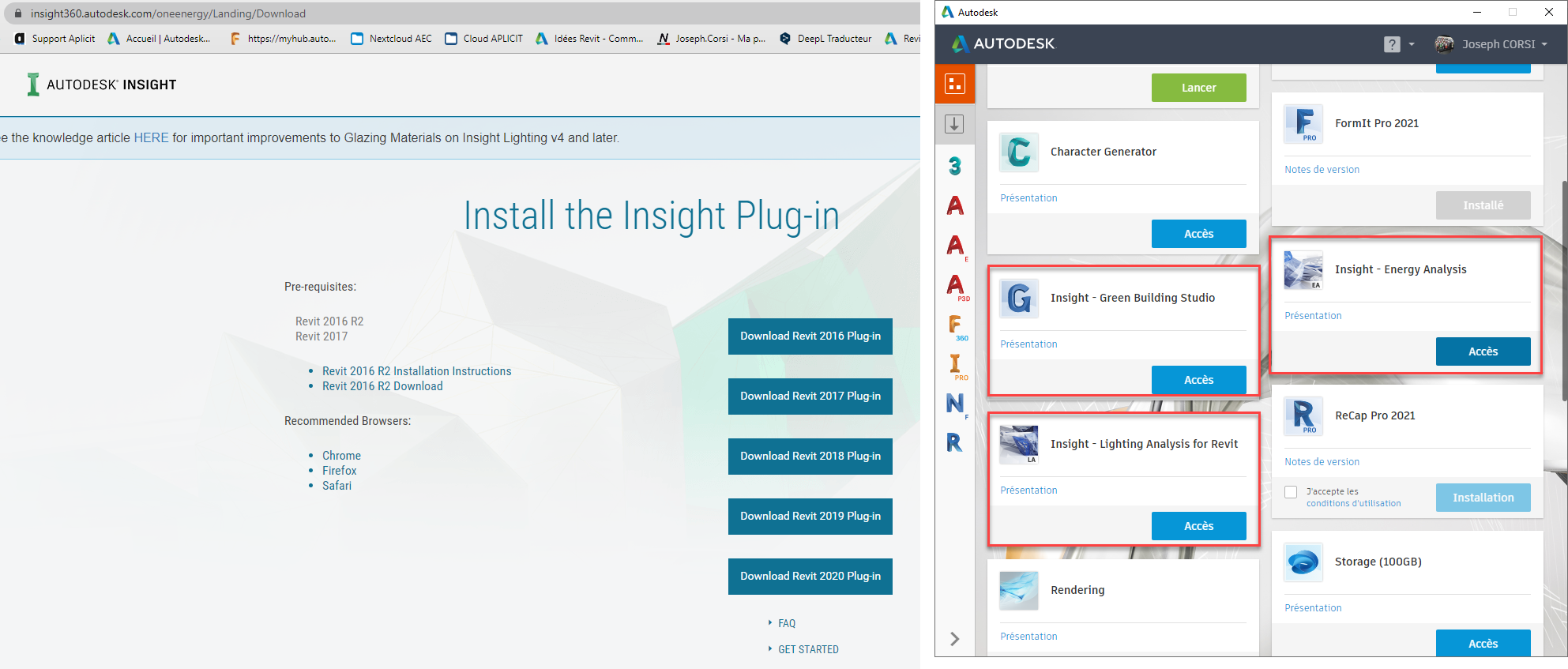1568x669 pixels.
Task: Select the orange products grid icon
Action: coord(954,84)
